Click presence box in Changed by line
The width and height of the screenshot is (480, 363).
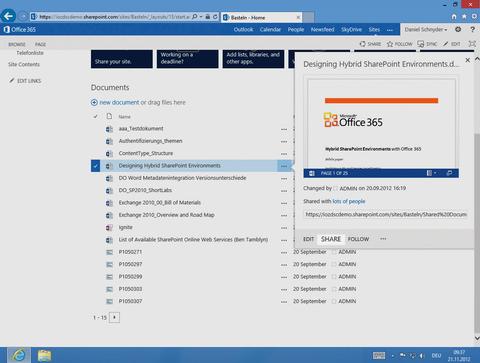tap(336, 189)
